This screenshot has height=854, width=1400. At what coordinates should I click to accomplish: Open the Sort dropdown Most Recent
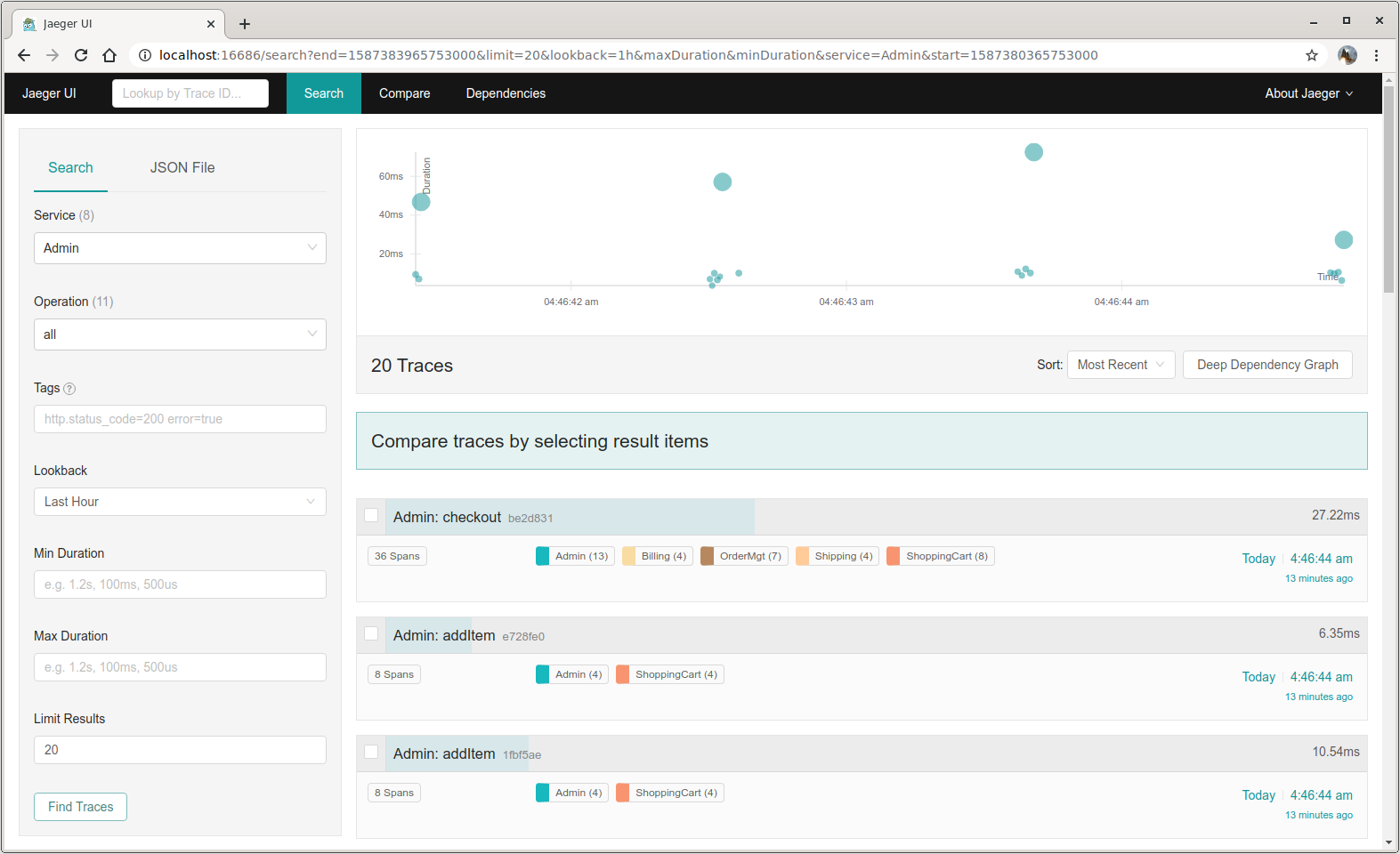[x=1121, y=365]
